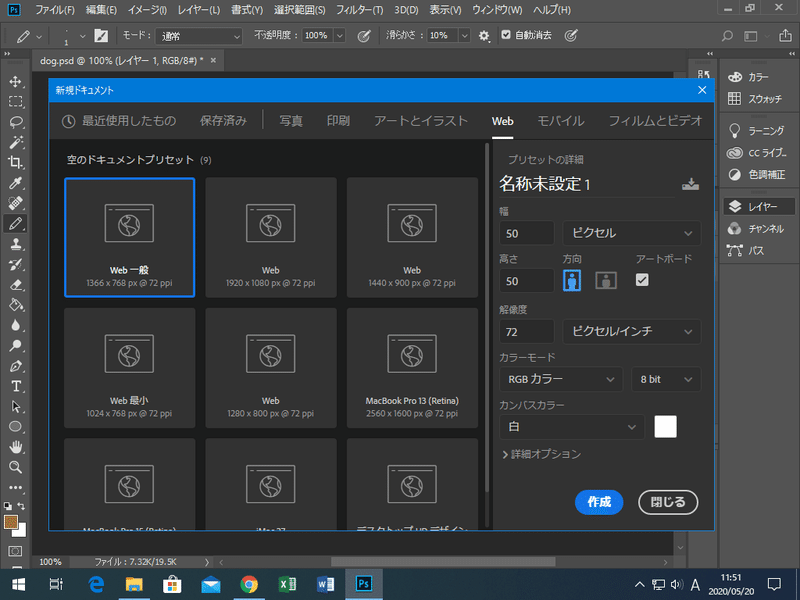Open the チャンネル panel
Viewport: 800px width, 600px height.
click(x=756, y=229)
